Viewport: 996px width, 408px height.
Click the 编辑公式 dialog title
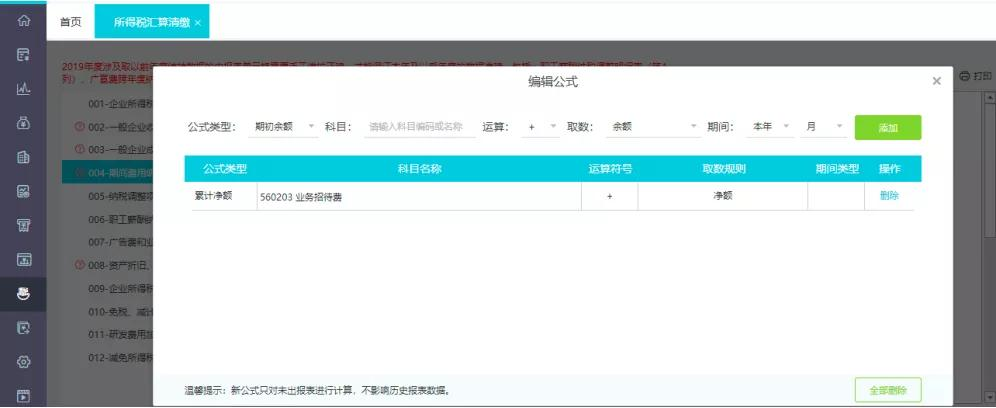(553, 81)
